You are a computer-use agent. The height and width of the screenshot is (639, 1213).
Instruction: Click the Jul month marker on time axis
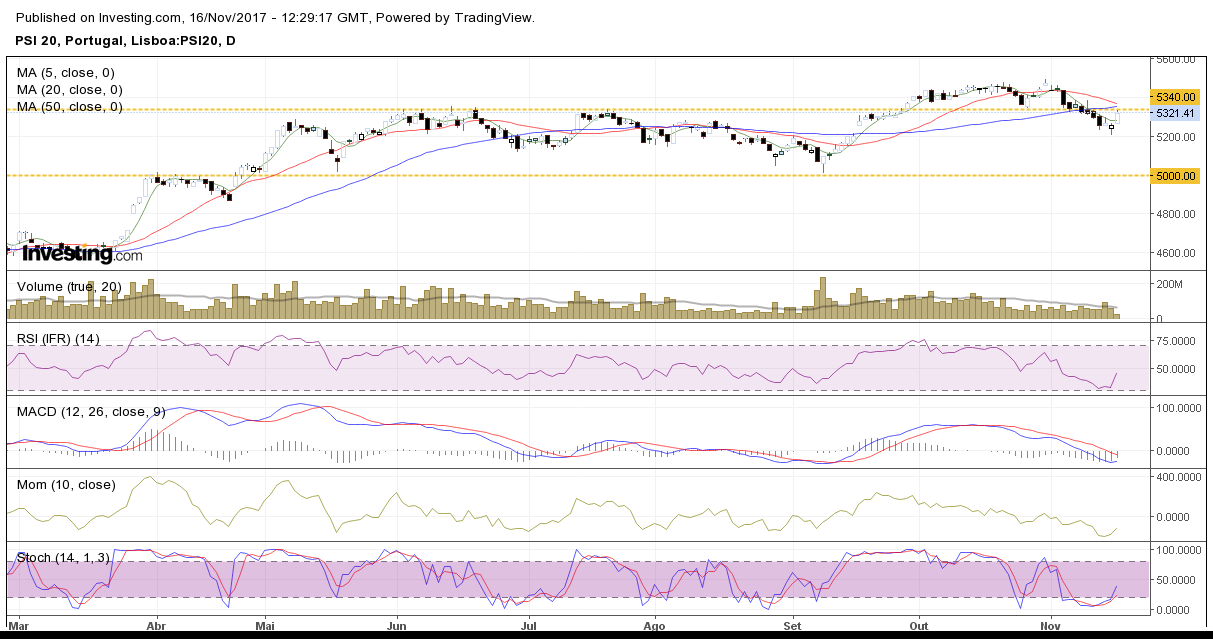pyautogui.click(x=528, y=625)
